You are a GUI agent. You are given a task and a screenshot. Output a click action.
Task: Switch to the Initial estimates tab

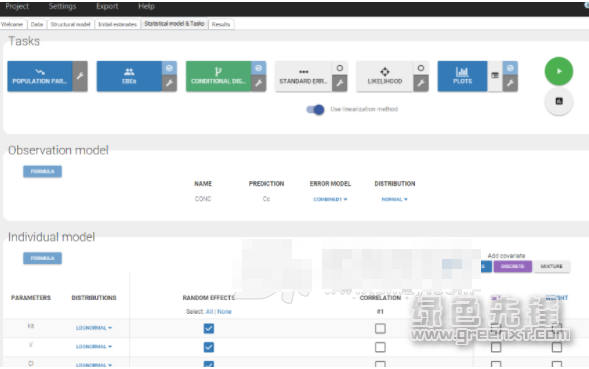118,24
